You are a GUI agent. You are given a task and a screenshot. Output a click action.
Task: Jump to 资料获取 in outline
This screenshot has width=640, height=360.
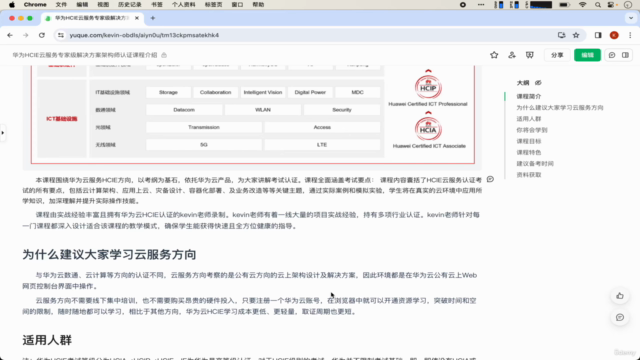pyautogui.click(x=529, y=175)
